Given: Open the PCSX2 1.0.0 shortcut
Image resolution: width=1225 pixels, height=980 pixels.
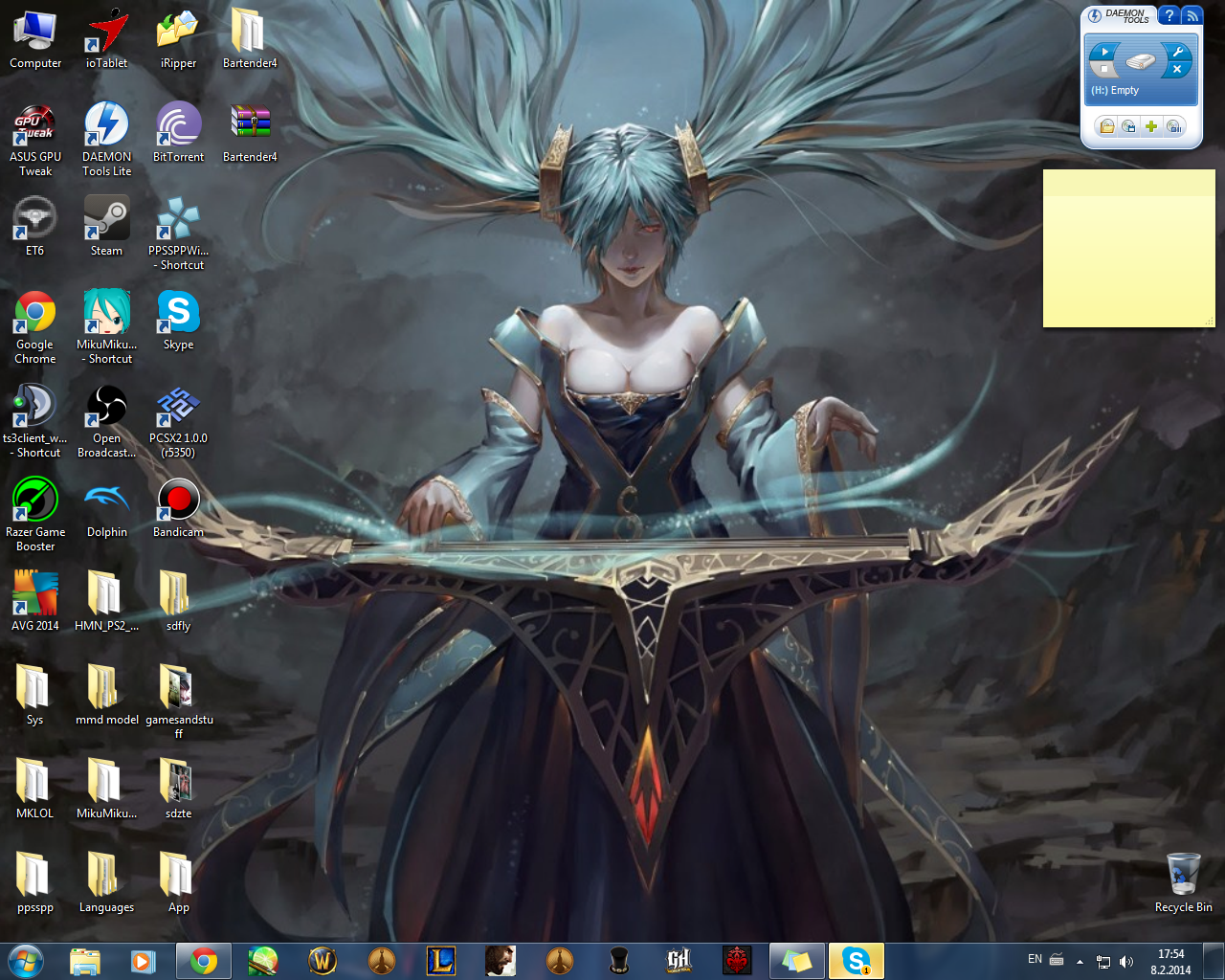Looking at the screenshot, I should click(178, 420).
